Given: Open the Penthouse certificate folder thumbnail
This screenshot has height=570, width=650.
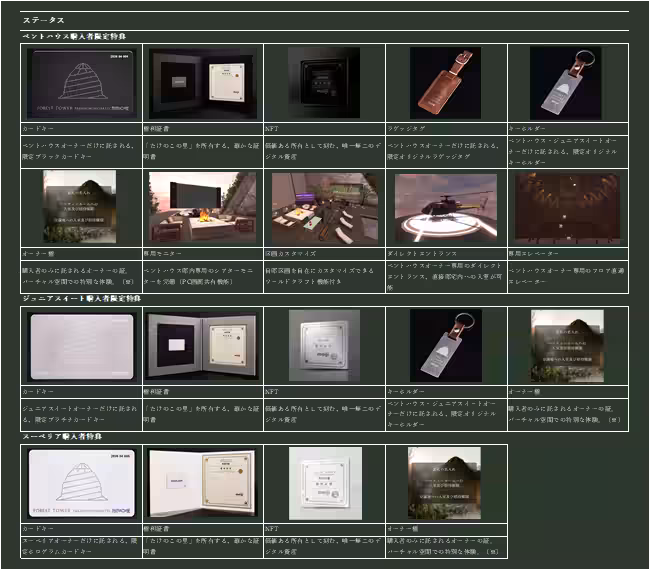Looking at the screenshot, I should [x=203, y=83].
